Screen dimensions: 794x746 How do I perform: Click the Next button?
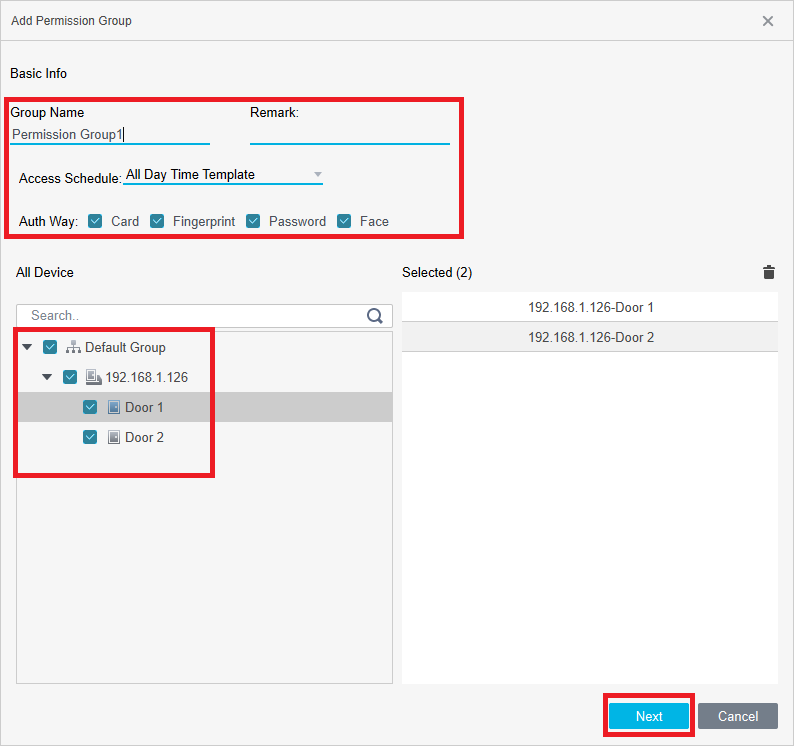click(x=649, y=716)
